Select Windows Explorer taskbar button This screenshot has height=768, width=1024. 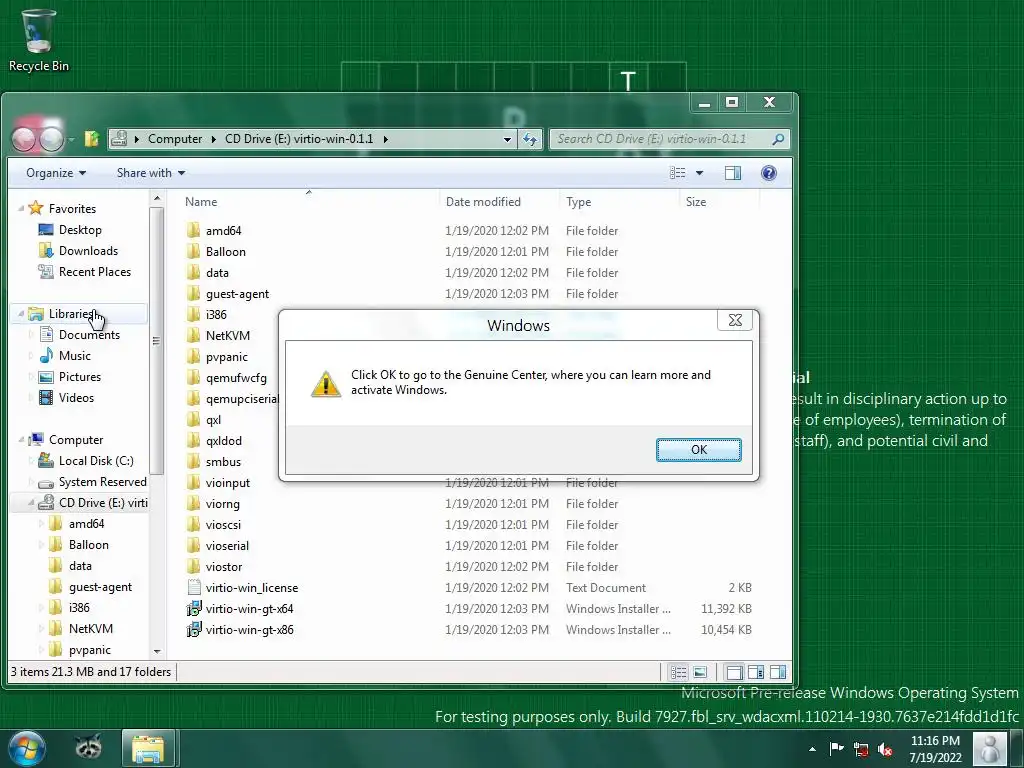click(x=148, y=748)
